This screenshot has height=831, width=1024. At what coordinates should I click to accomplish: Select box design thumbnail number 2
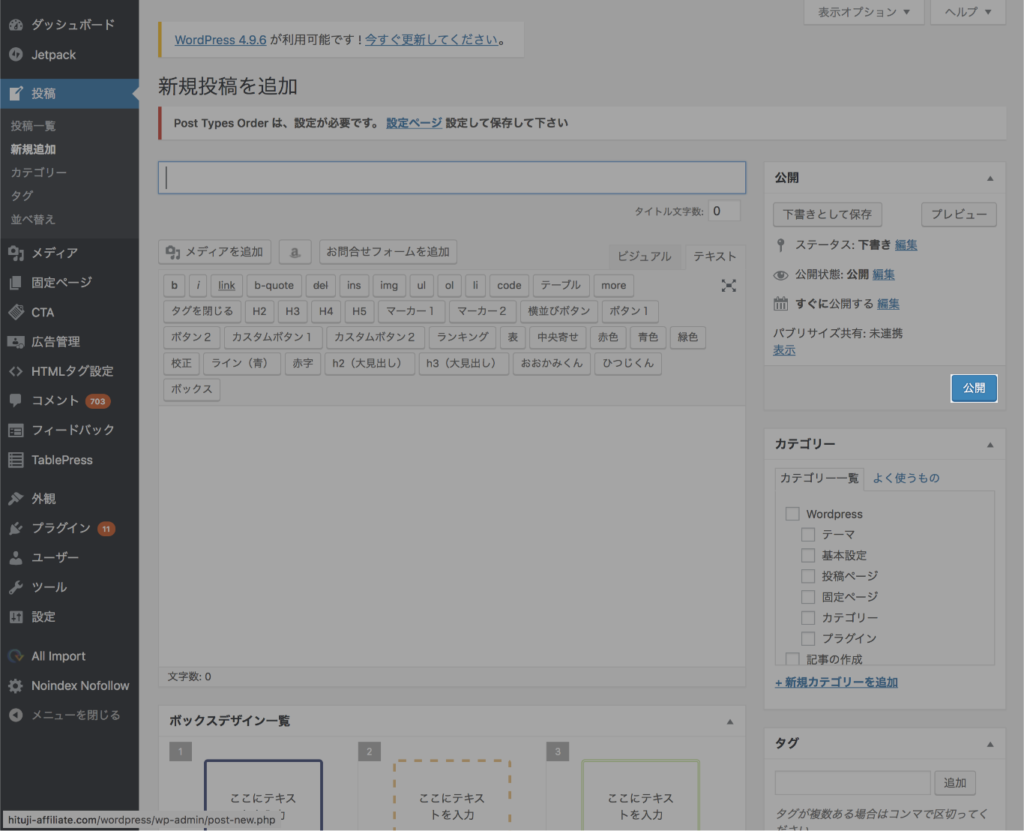pyautogui.click(x=452, y=794)
